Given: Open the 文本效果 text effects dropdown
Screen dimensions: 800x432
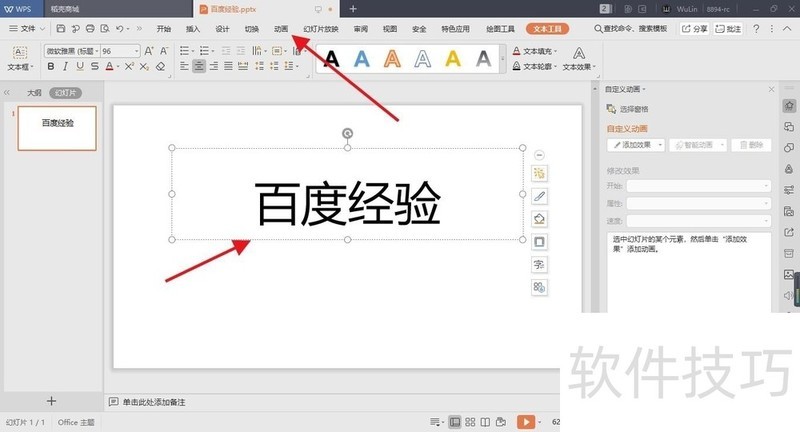Looking at the screenshot, I should click(579, 59).
